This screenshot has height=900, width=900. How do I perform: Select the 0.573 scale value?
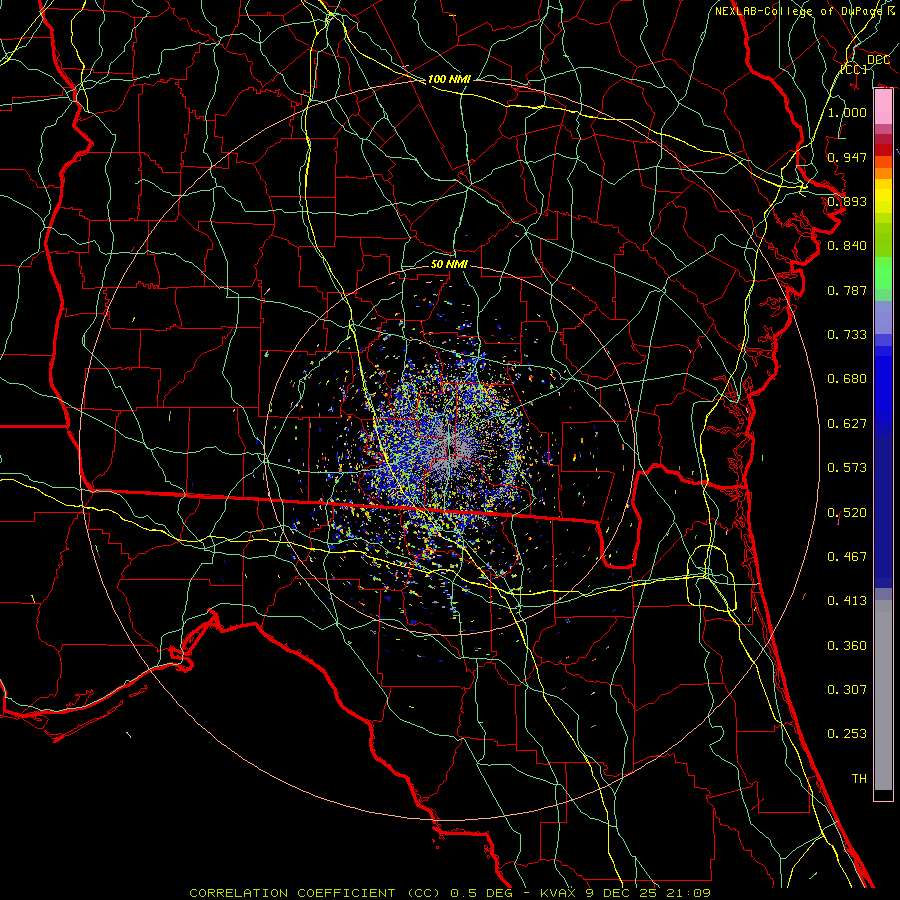point(847,468)
